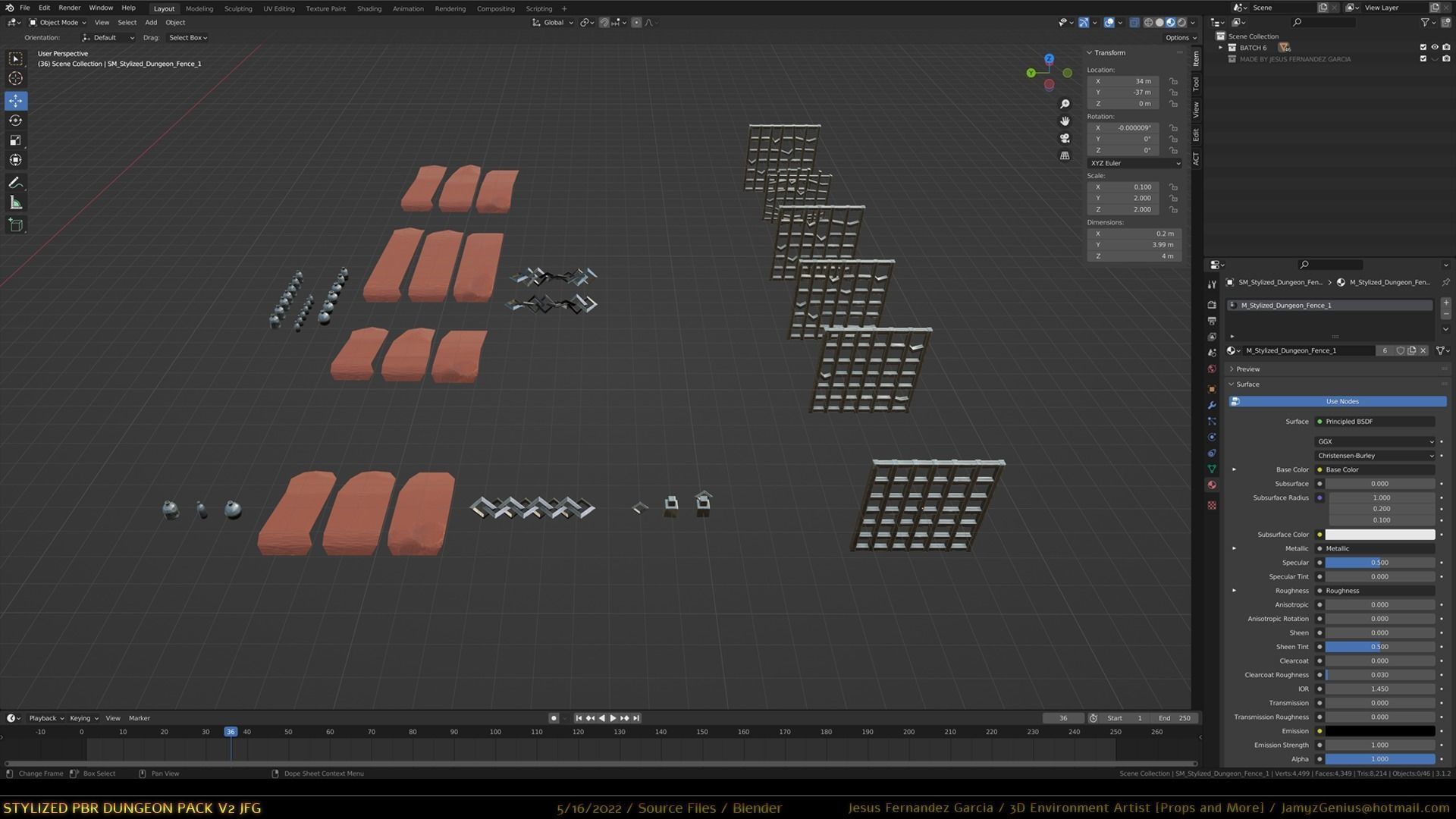Click the white Subsurface Color swatch

[x=1380, y=535]
